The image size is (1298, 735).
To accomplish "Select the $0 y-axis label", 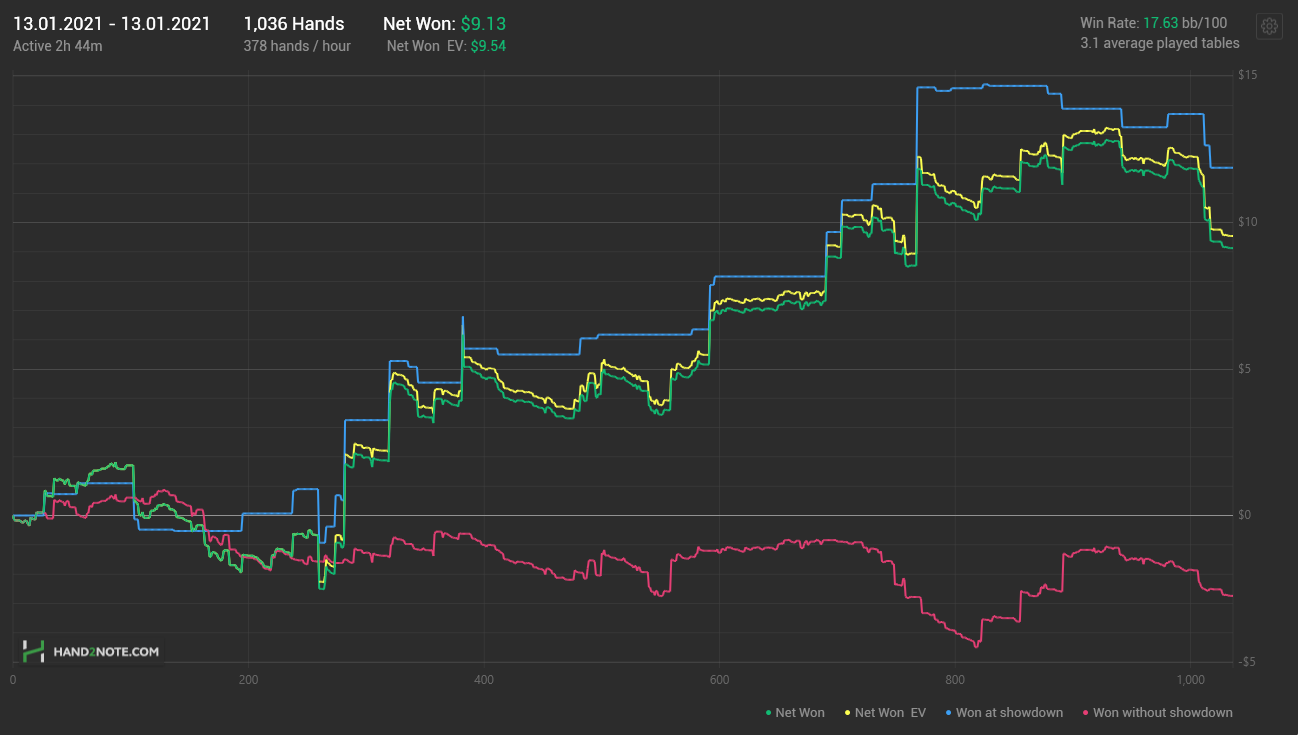I will coord(1244,516).
